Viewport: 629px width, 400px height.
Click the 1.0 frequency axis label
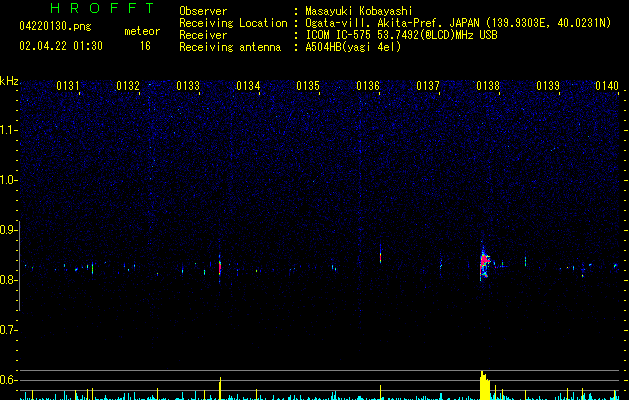coord(9,180)
